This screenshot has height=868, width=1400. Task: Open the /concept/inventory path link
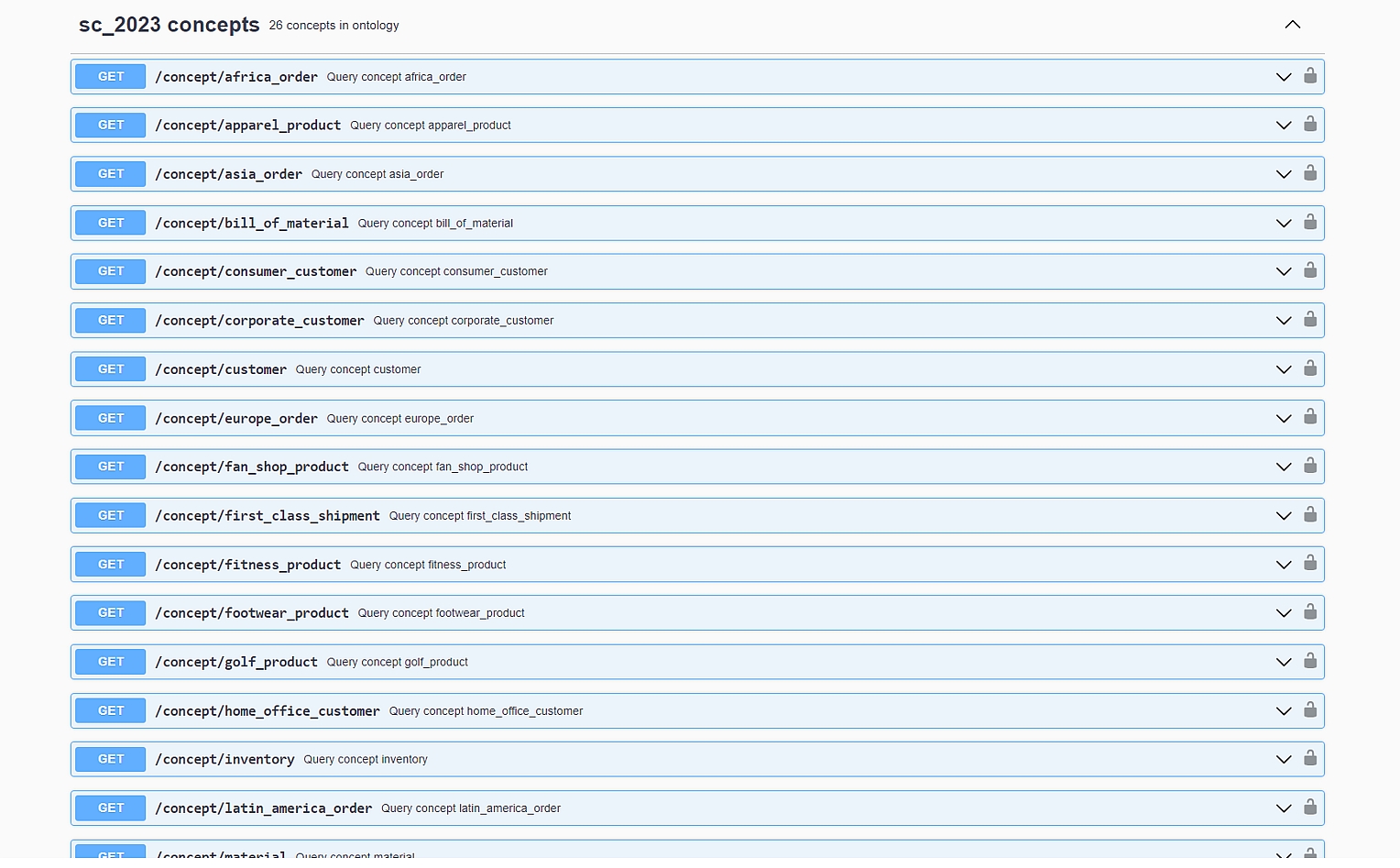coord(224,760)
